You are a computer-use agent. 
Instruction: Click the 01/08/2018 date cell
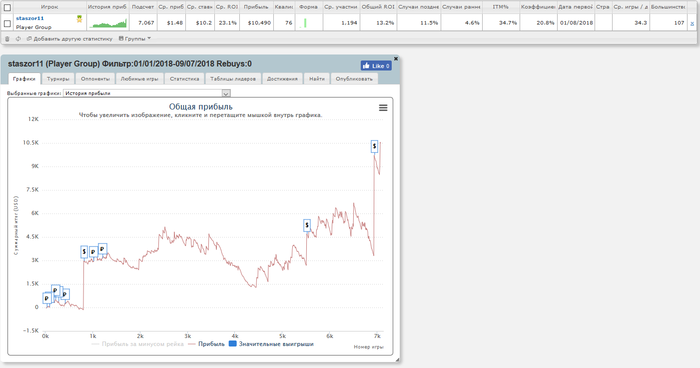click(576, 23)
